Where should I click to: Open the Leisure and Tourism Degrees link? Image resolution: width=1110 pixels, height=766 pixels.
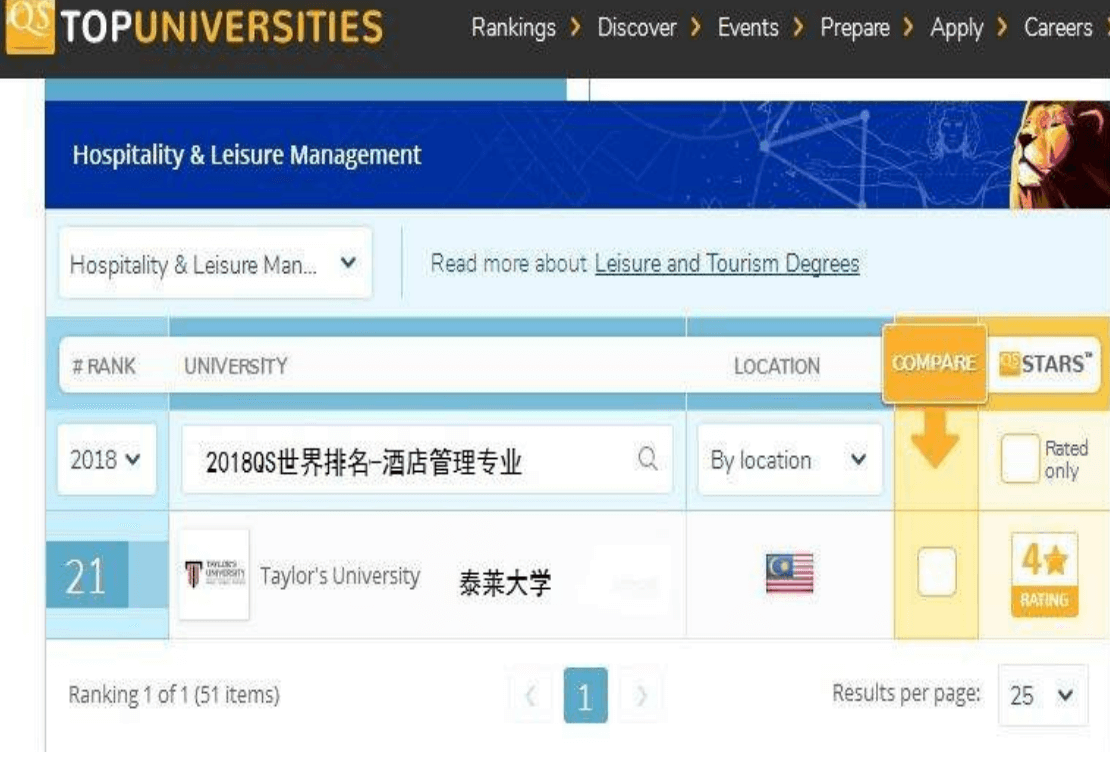[x=727, y=264]
